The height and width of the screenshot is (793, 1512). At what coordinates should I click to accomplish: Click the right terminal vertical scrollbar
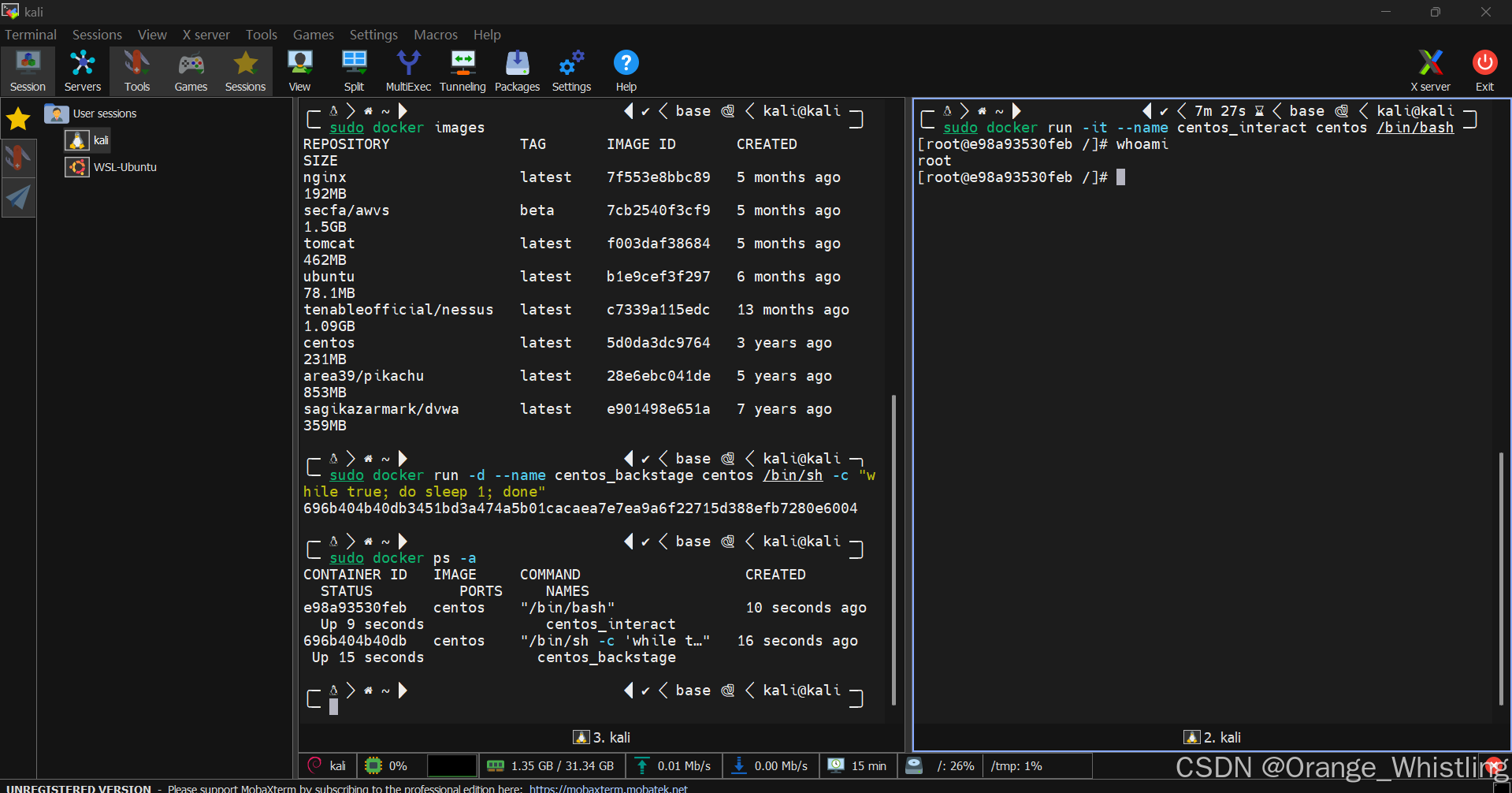[x=1500, y=578]
